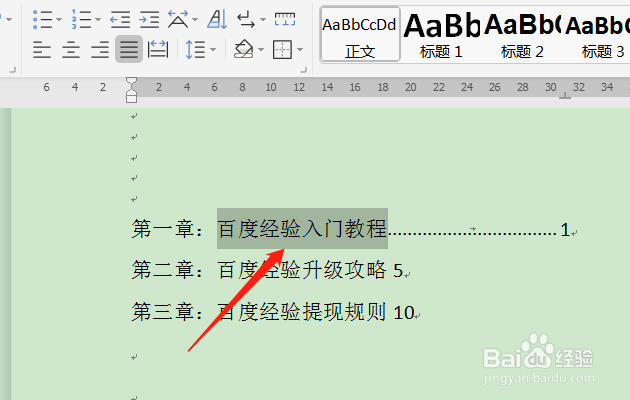This screenshot has width=630, height=400.
Task: Toggle justified alignment button
Action: pyautogui.click(x=129, y=49)
